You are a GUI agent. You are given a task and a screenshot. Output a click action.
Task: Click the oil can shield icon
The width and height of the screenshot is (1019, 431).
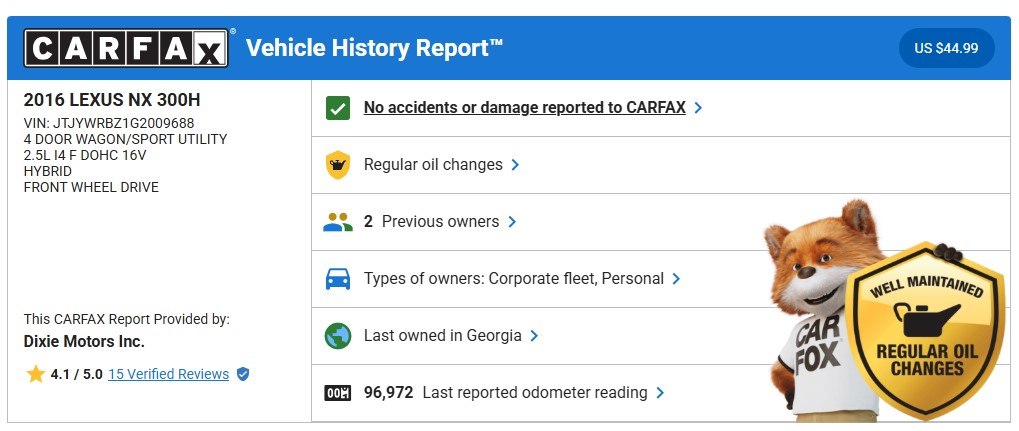coord(338,165)
